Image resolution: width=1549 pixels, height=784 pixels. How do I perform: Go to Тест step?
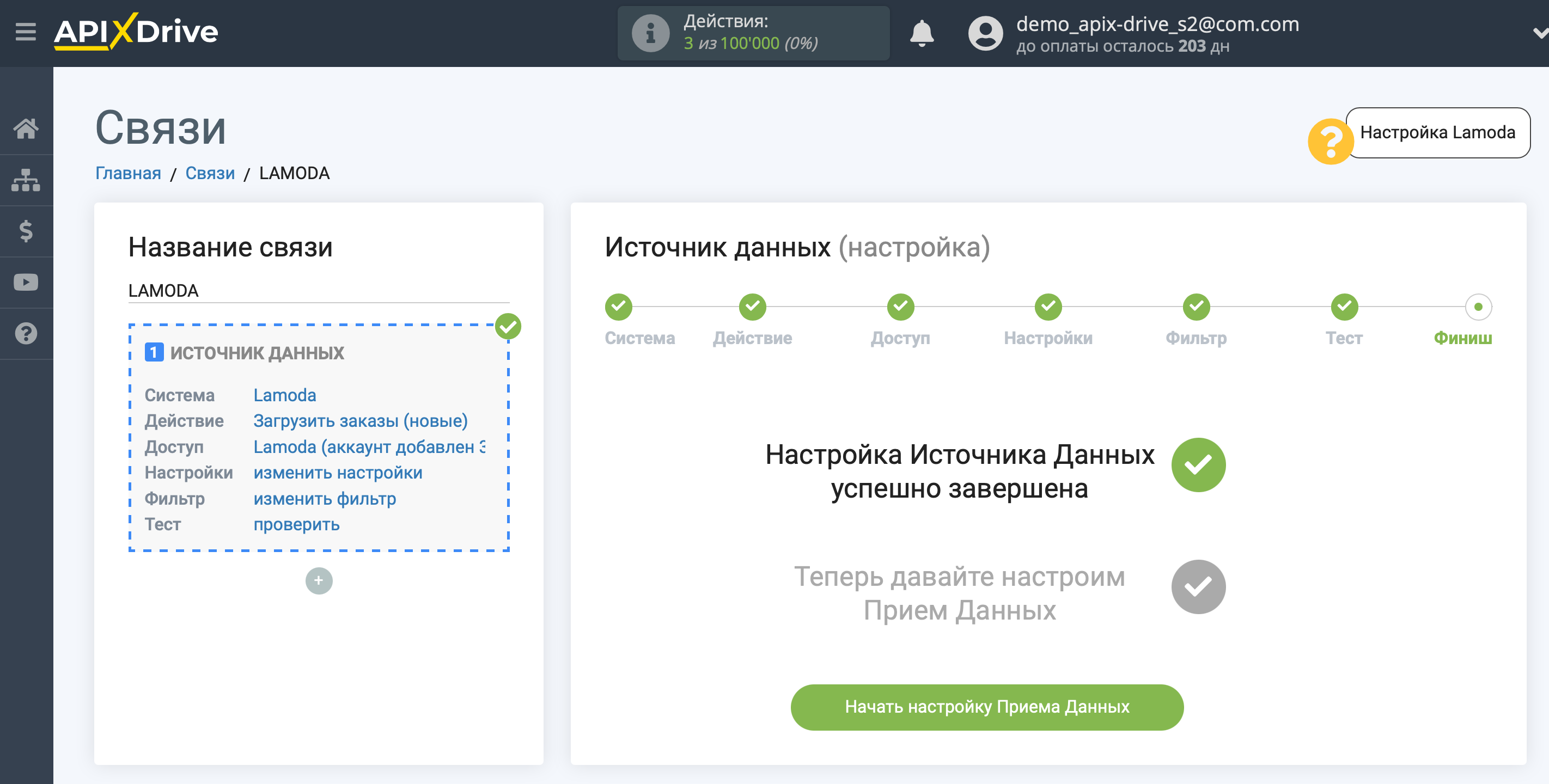point(1344,307)
